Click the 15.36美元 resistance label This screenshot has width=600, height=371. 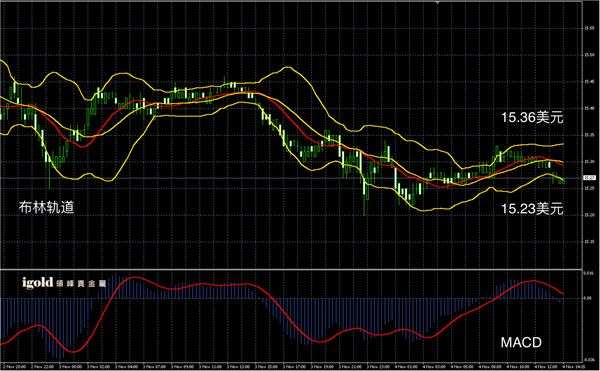point(532,117)
